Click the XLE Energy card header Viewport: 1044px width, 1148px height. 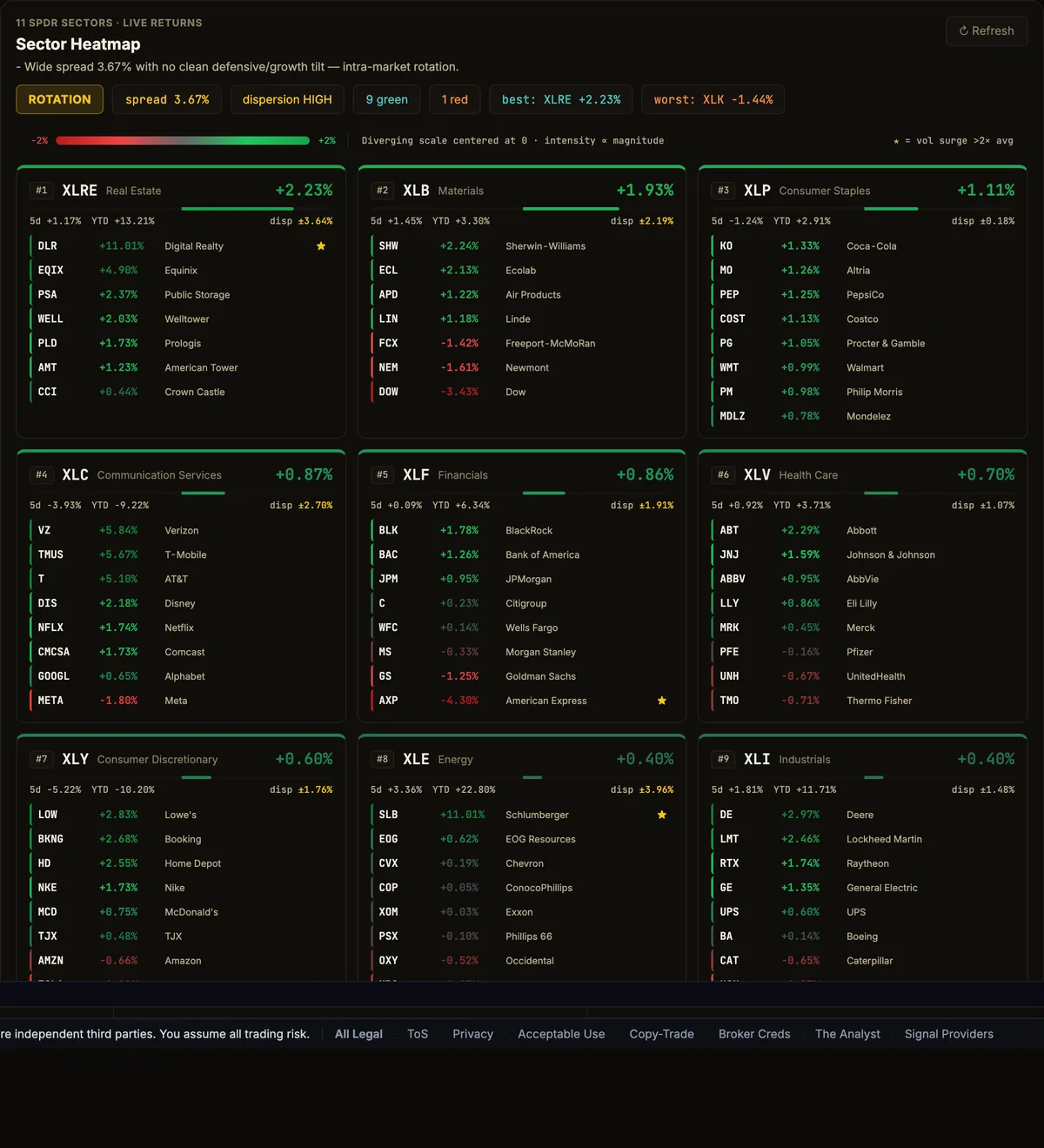pos(522,760)
